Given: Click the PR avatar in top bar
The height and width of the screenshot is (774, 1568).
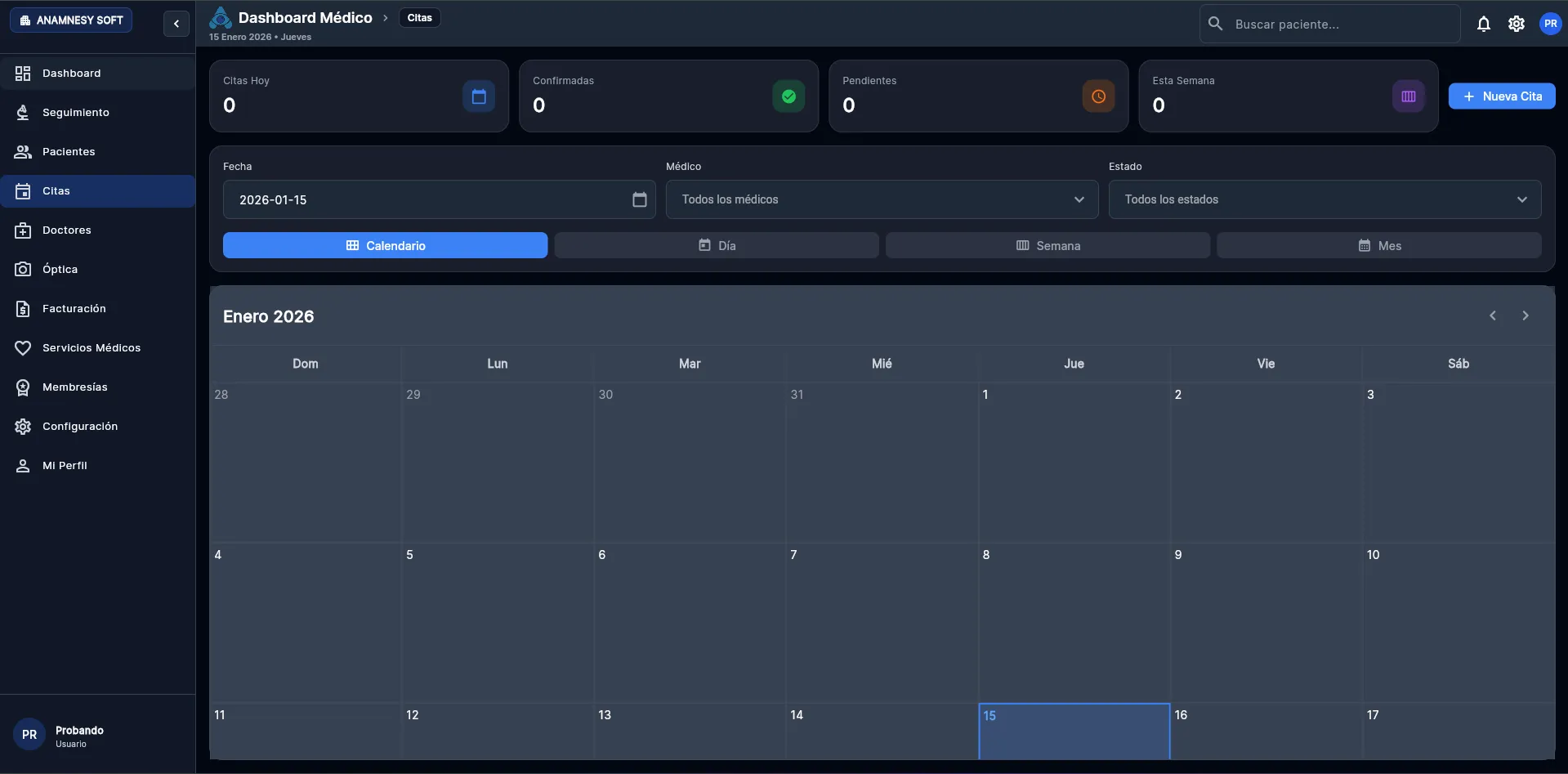Looking at the screenshot, I should tap(1550, 24).
